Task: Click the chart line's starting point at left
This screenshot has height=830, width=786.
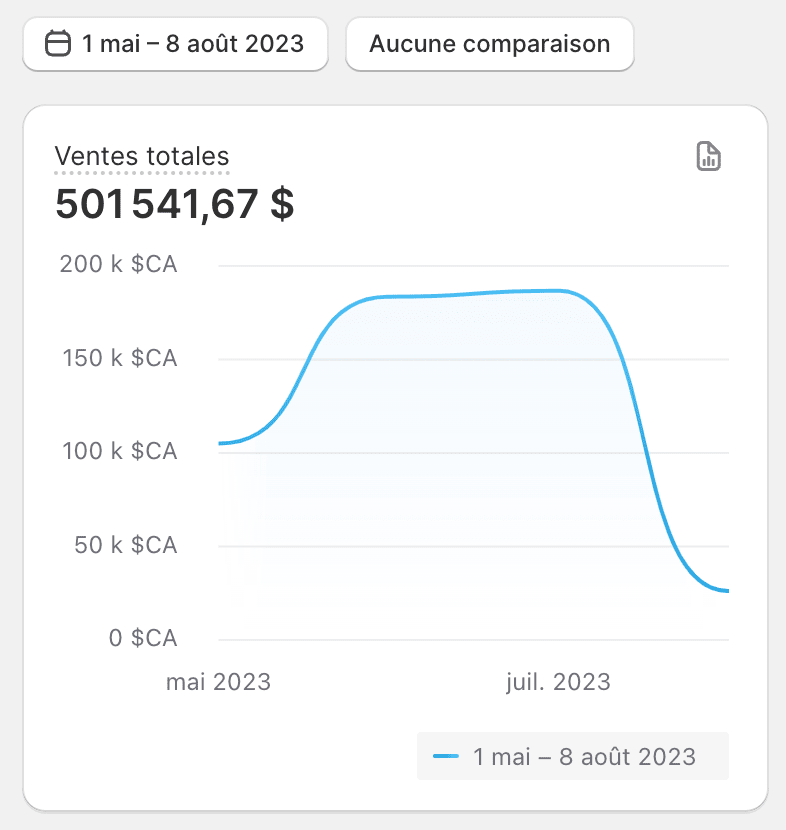Action: [x=221, y=443]
